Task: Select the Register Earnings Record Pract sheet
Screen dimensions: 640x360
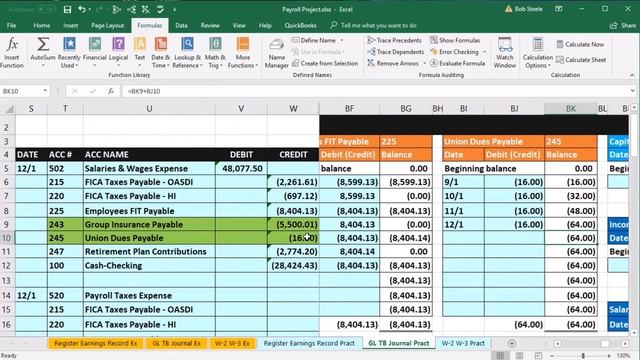Action: (x=309, y=343)
